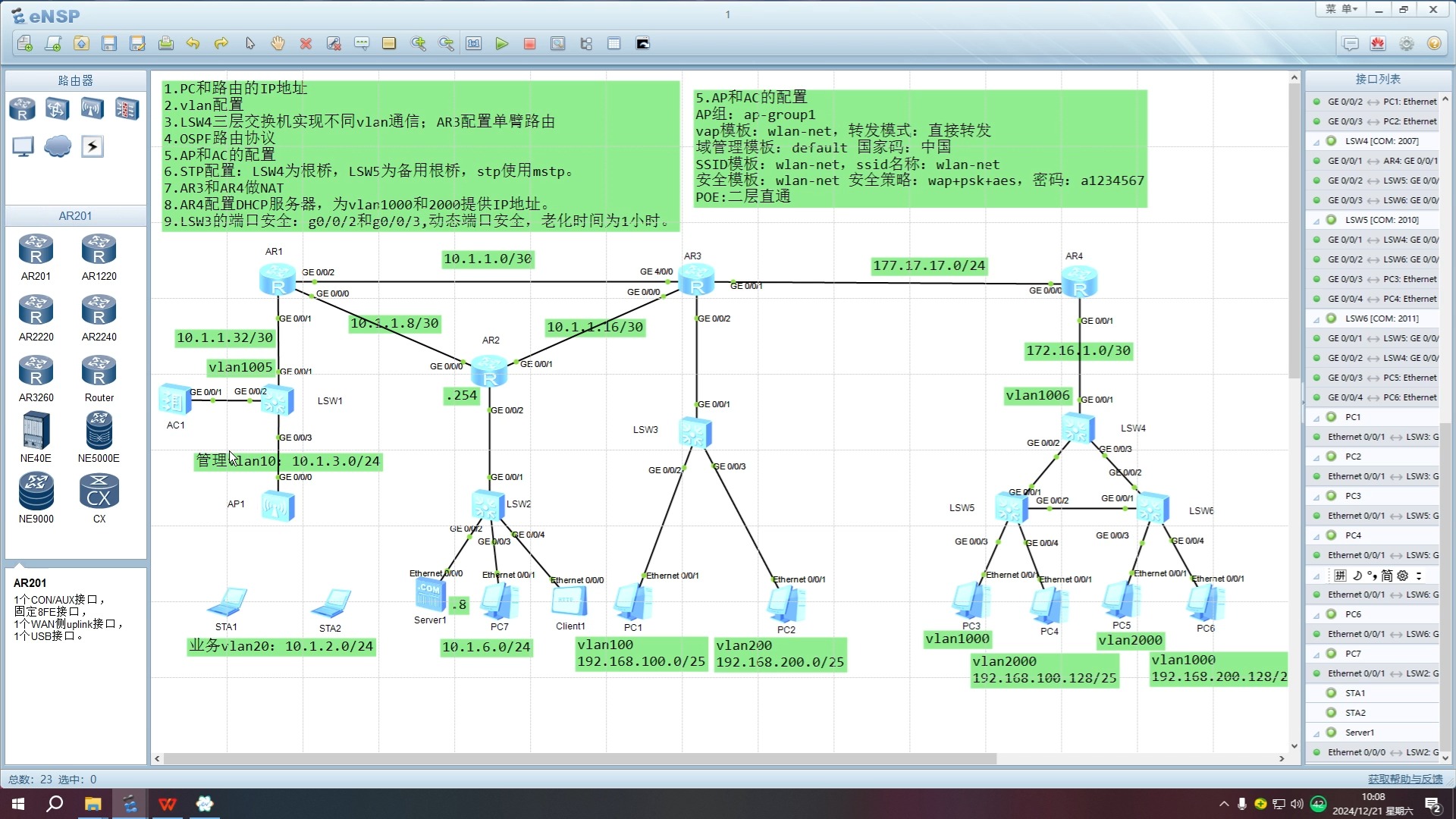1456x819 pixels.
Task: Open the forum chat icon at top right
Action: (1351, 43)
